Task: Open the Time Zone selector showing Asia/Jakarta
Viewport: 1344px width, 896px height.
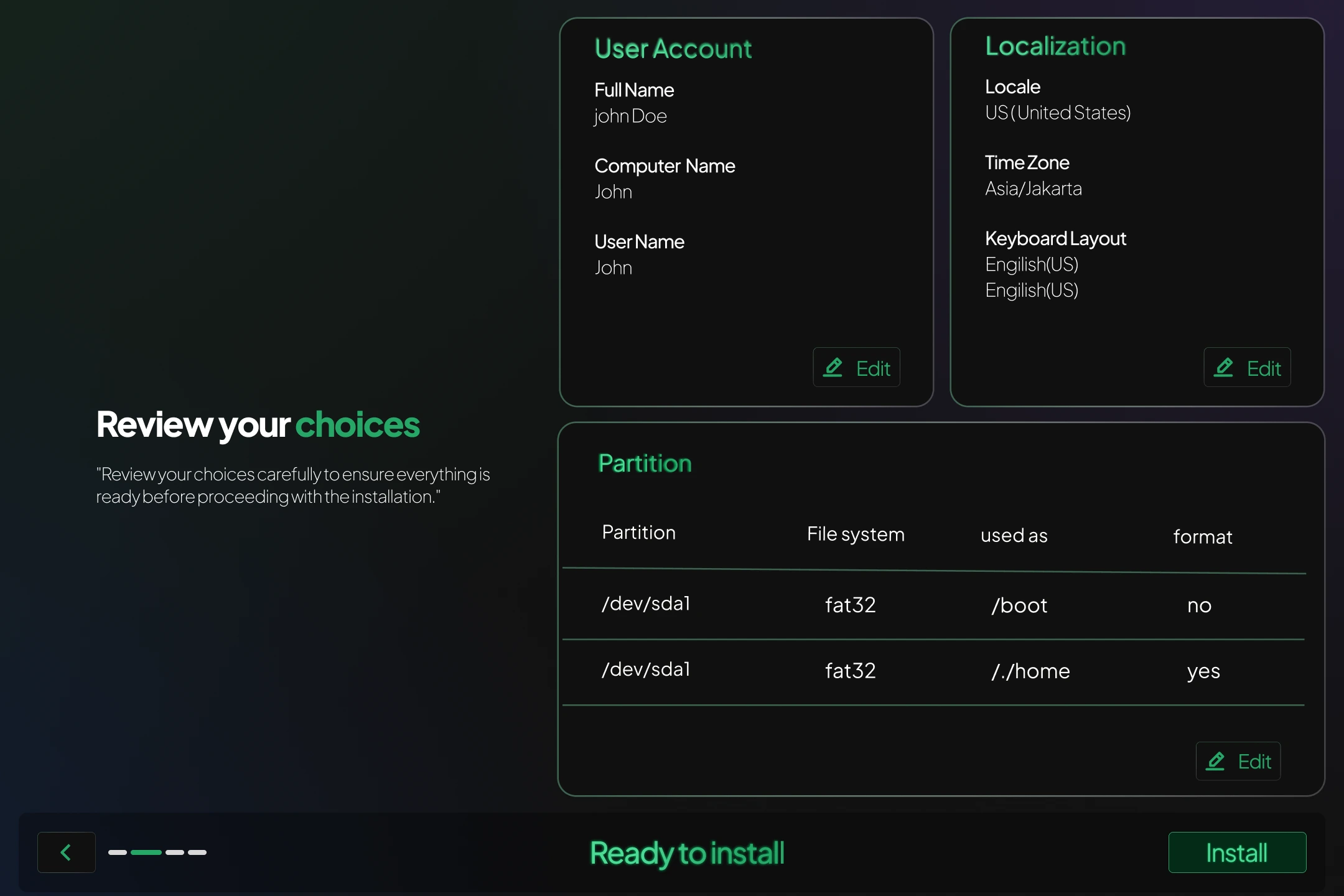Action: pos(1034,189)
